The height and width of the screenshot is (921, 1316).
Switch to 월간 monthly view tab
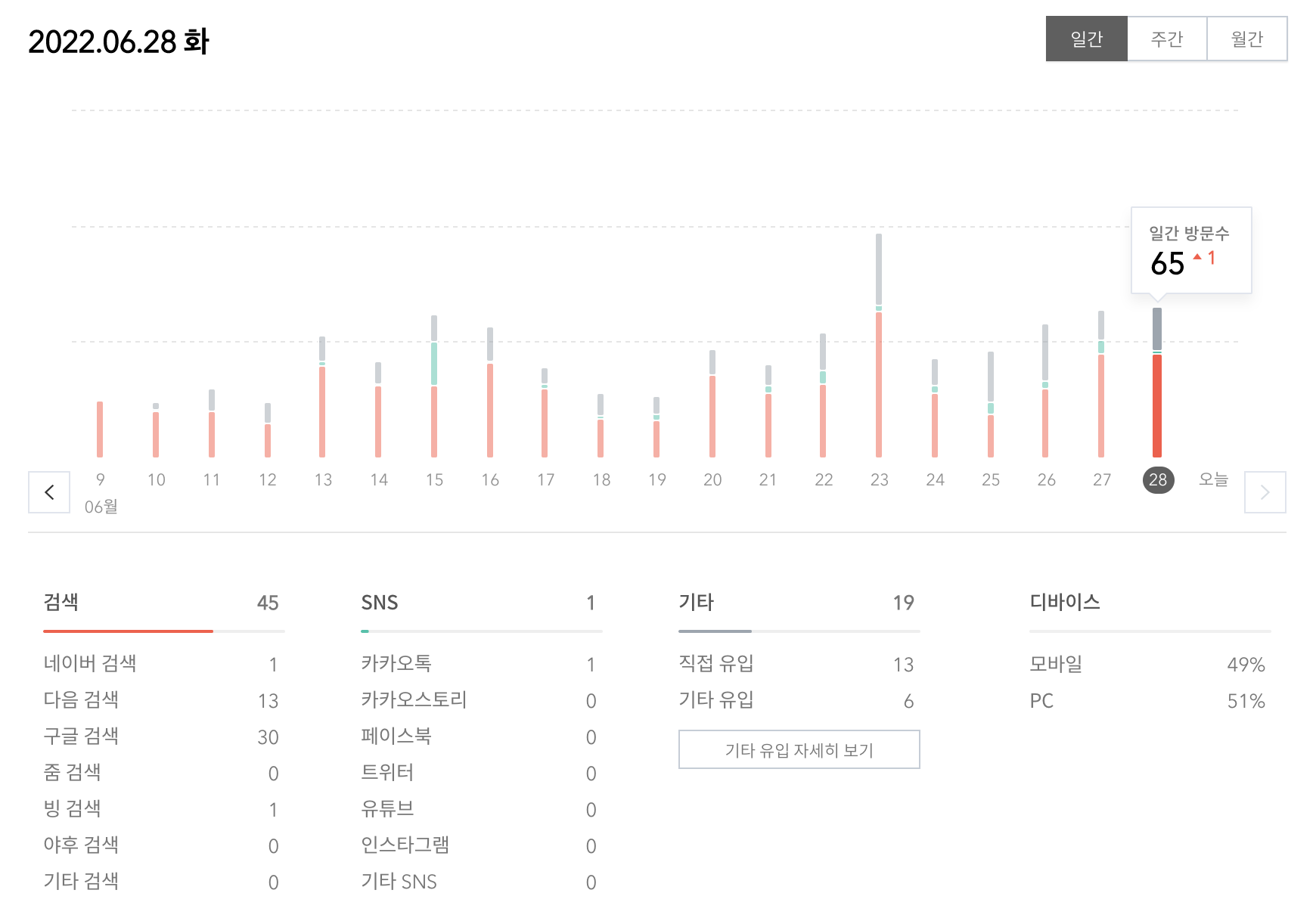1247,39
